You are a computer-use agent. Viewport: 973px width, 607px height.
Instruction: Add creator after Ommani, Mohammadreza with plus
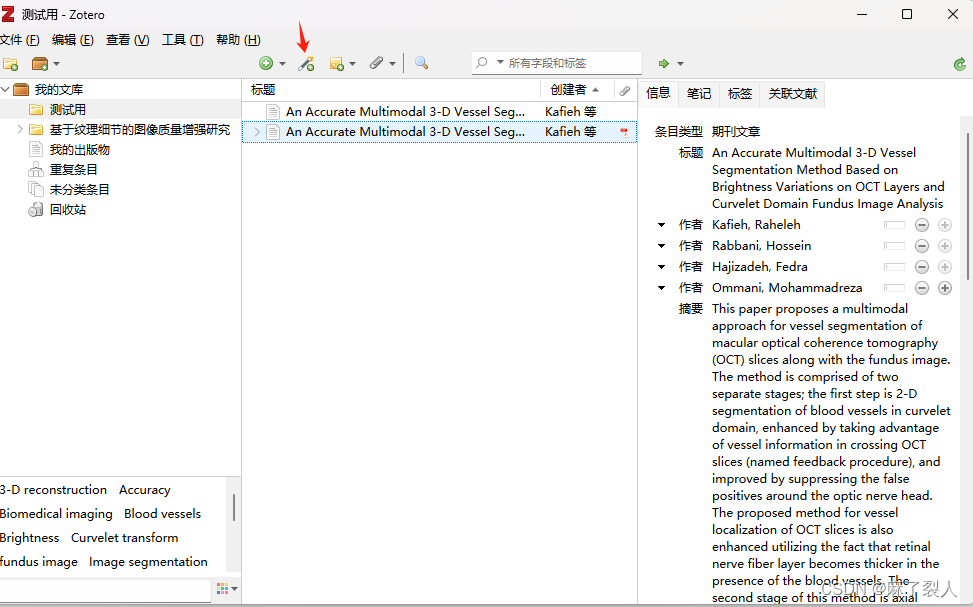pyautogui.click(x=945, y=288)
